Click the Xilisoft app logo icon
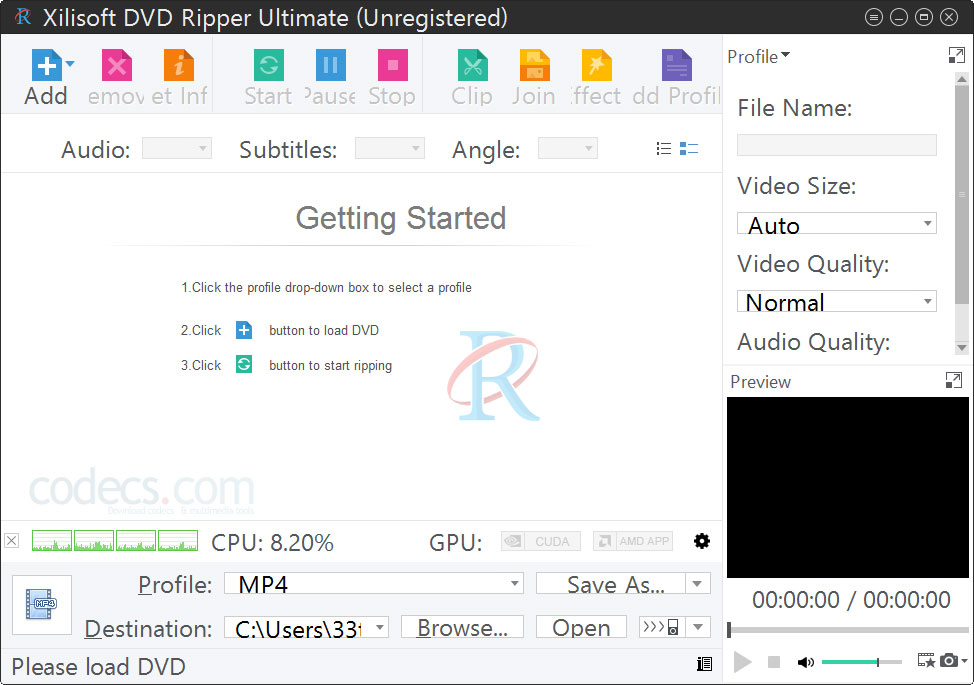Viewport: 974px width, 685px height. 23,17
